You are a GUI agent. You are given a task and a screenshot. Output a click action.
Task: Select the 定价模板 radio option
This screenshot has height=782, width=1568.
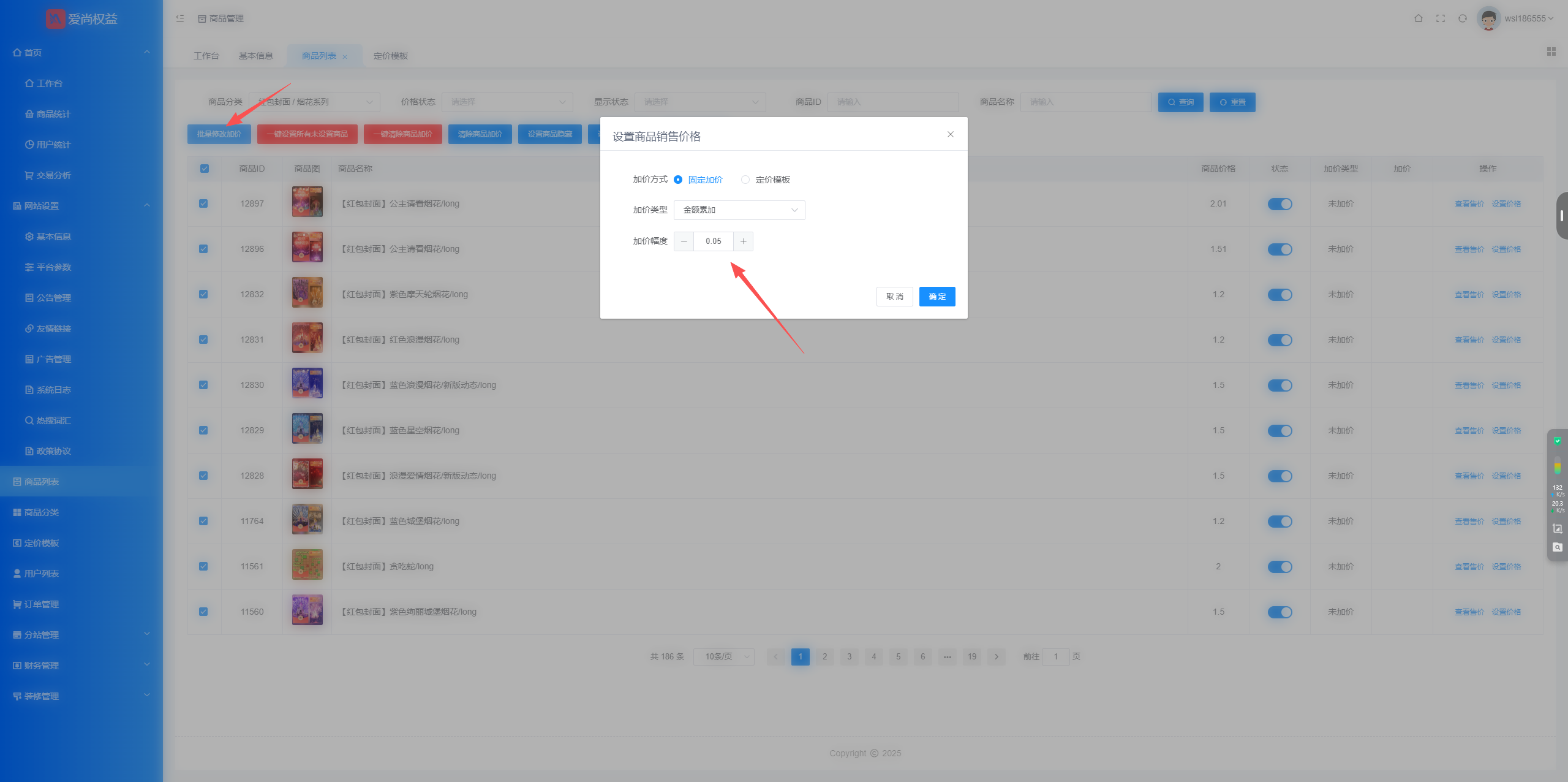pyautogui.click(x=745, y=180)
